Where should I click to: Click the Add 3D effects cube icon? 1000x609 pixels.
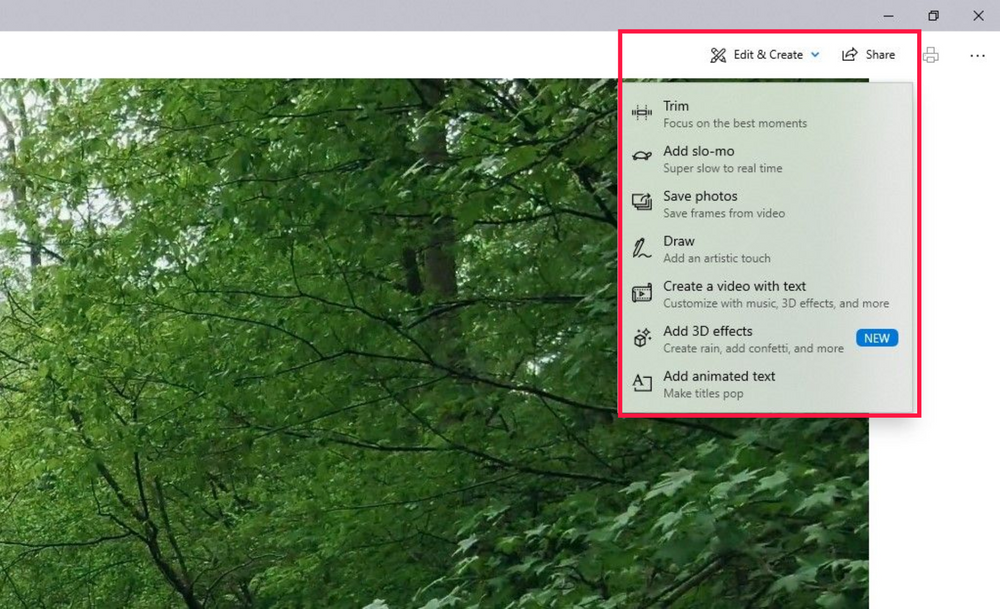pos(642,339)
